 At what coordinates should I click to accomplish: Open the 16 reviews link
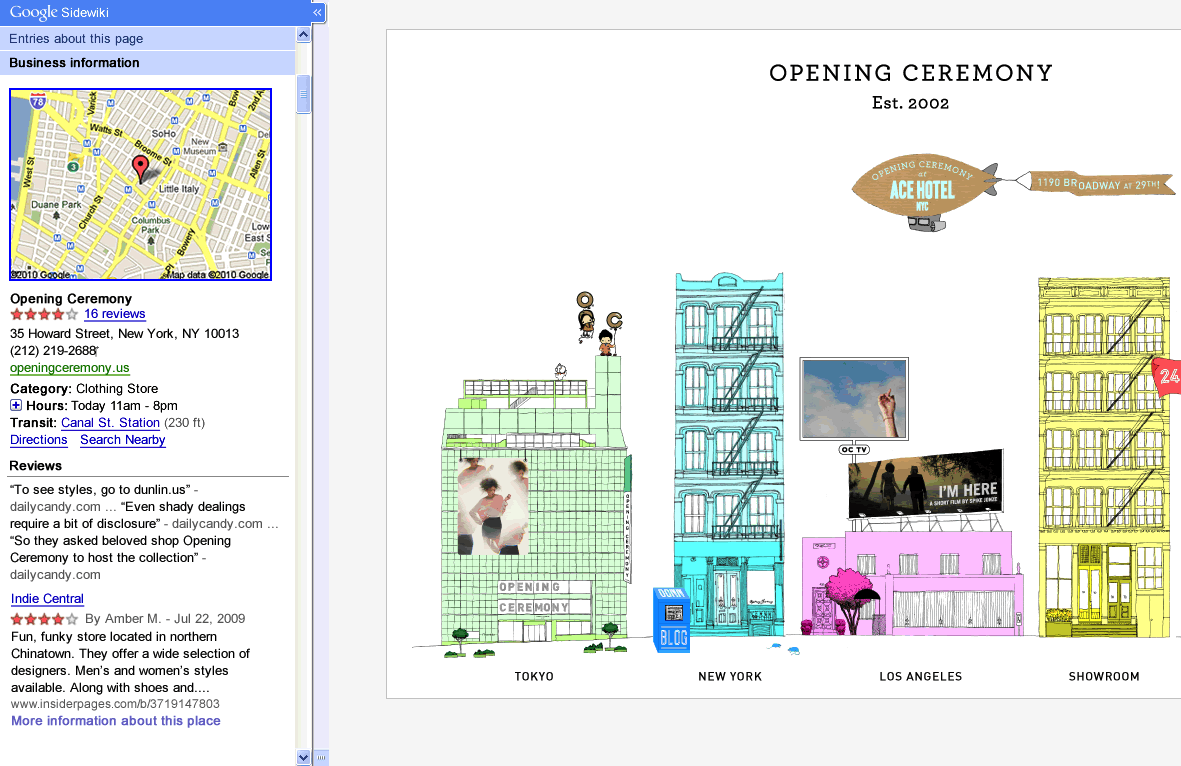point(114,314)
